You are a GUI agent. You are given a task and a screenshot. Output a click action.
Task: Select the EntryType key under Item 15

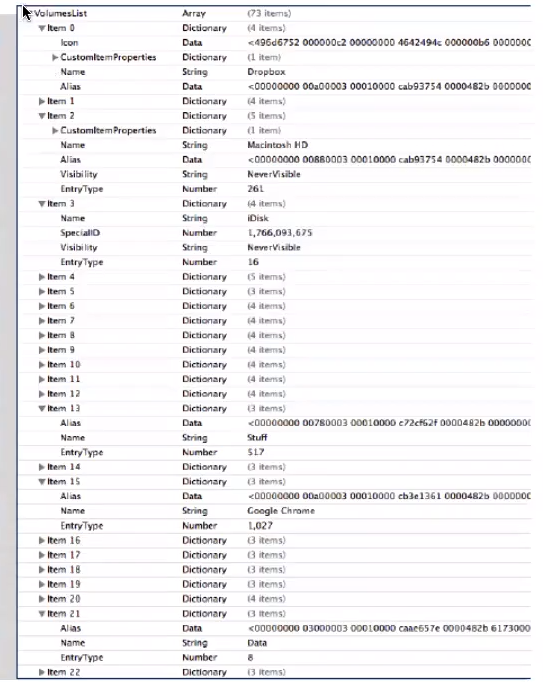(x=82, y=526)
